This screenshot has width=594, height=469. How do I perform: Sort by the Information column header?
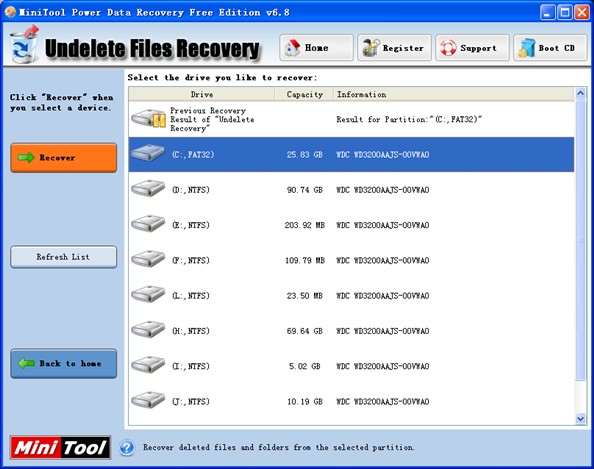click(x=453, y=94)
